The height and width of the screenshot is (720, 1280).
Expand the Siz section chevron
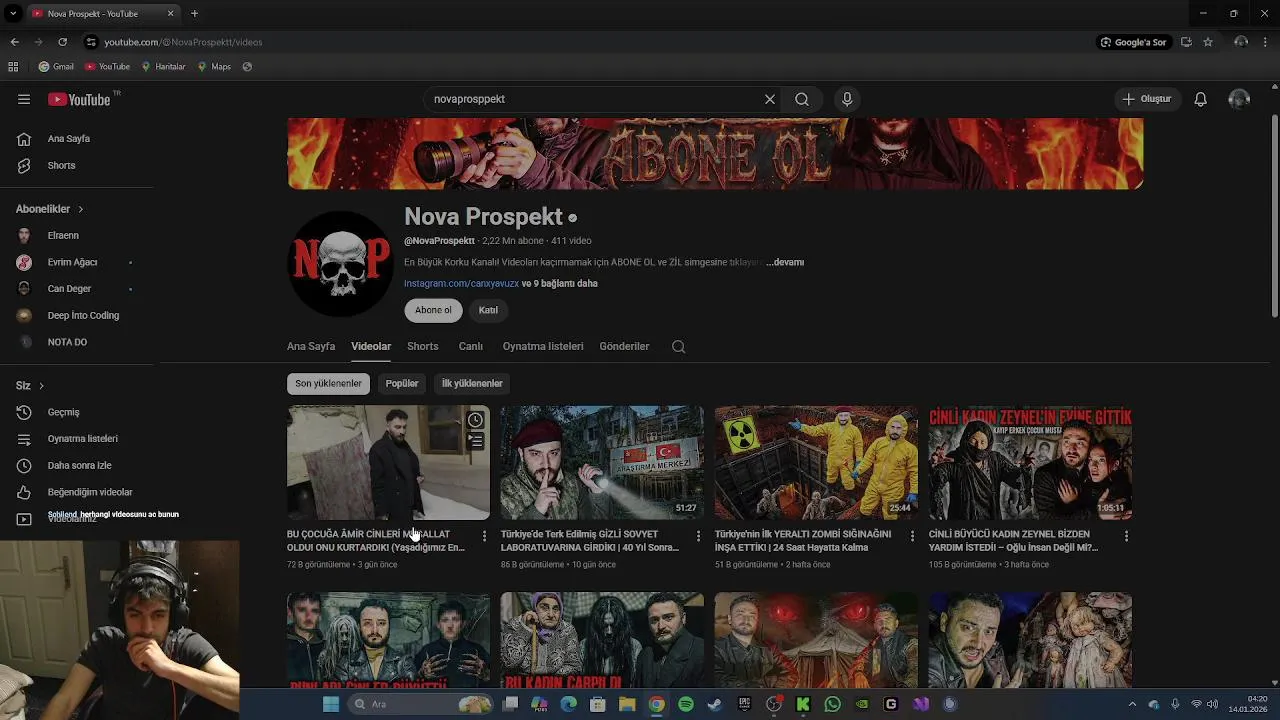(41, 385)
